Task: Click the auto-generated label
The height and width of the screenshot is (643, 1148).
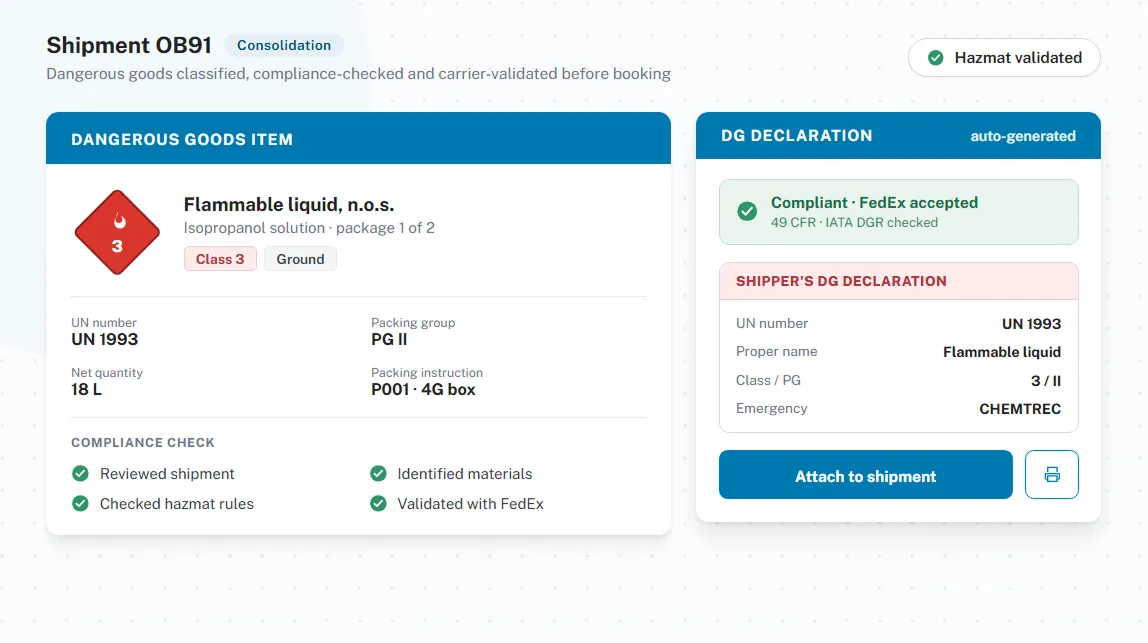Action: [1023, 136]
